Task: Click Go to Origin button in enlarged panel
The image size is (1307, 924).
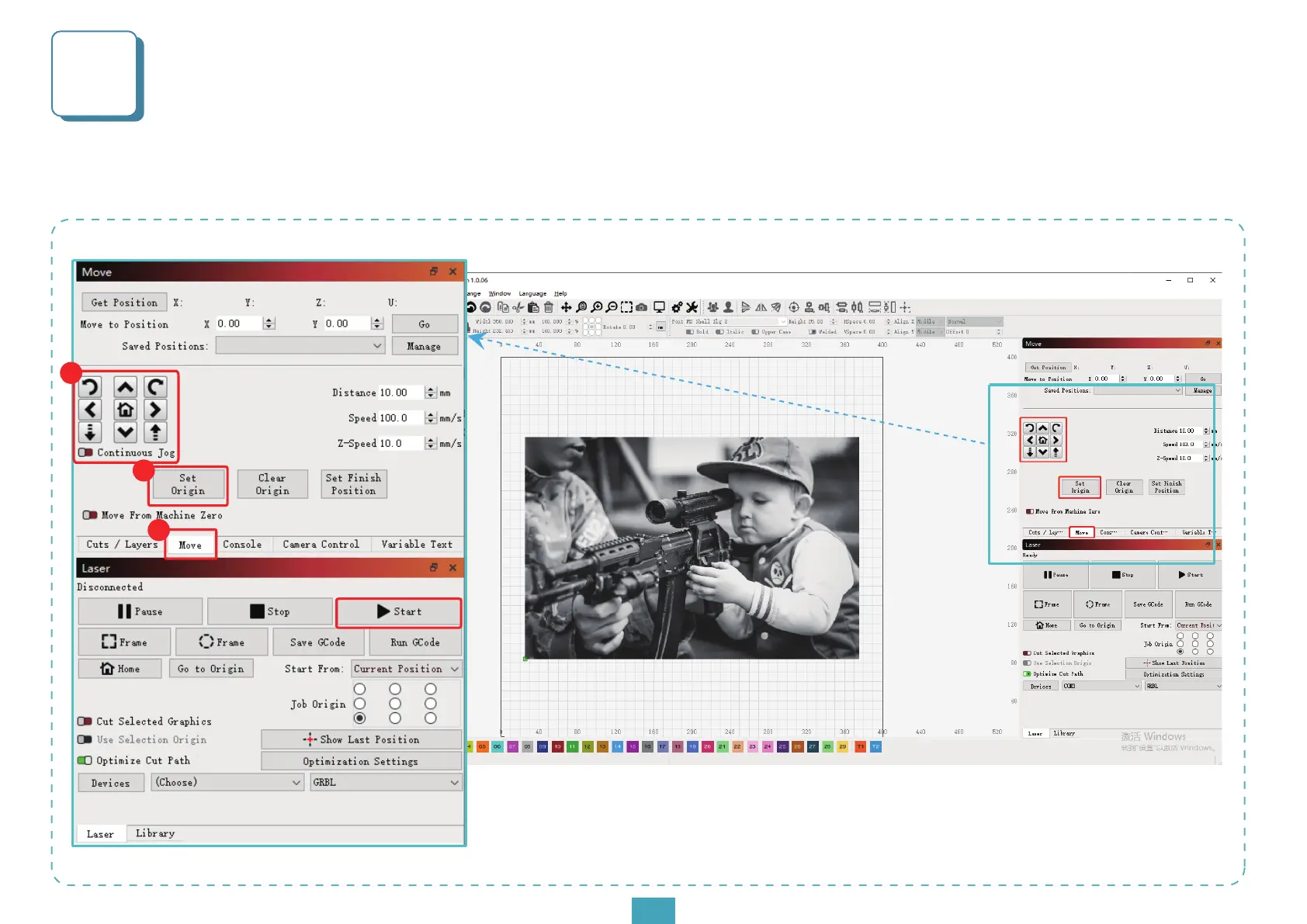Action: click(211, 669)
